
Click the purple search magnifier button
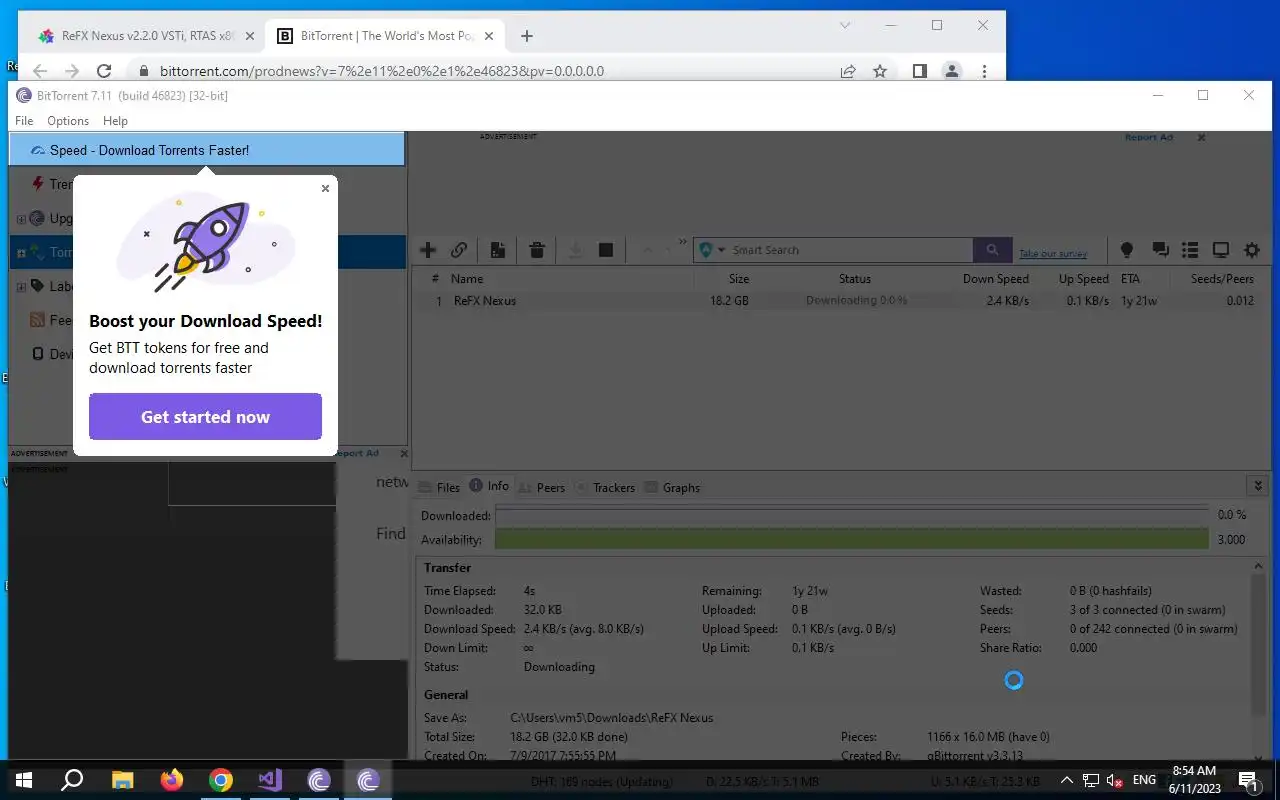[x=992, y=250]
